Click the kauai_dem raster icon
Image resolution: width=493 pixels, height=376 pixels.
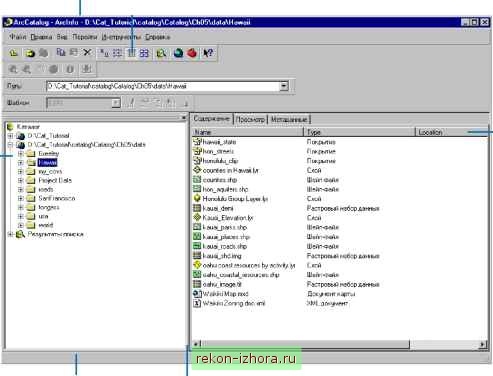197,208
